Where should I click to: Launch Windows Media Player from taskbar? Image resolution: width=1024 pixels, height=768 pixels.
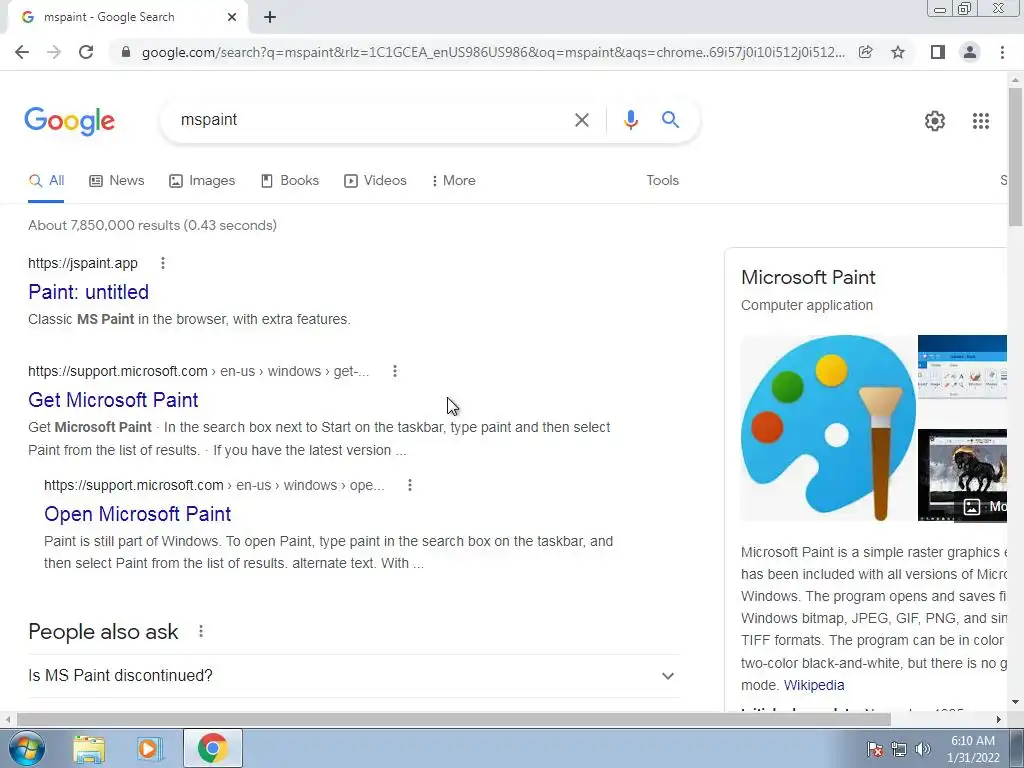click(149, 748)
